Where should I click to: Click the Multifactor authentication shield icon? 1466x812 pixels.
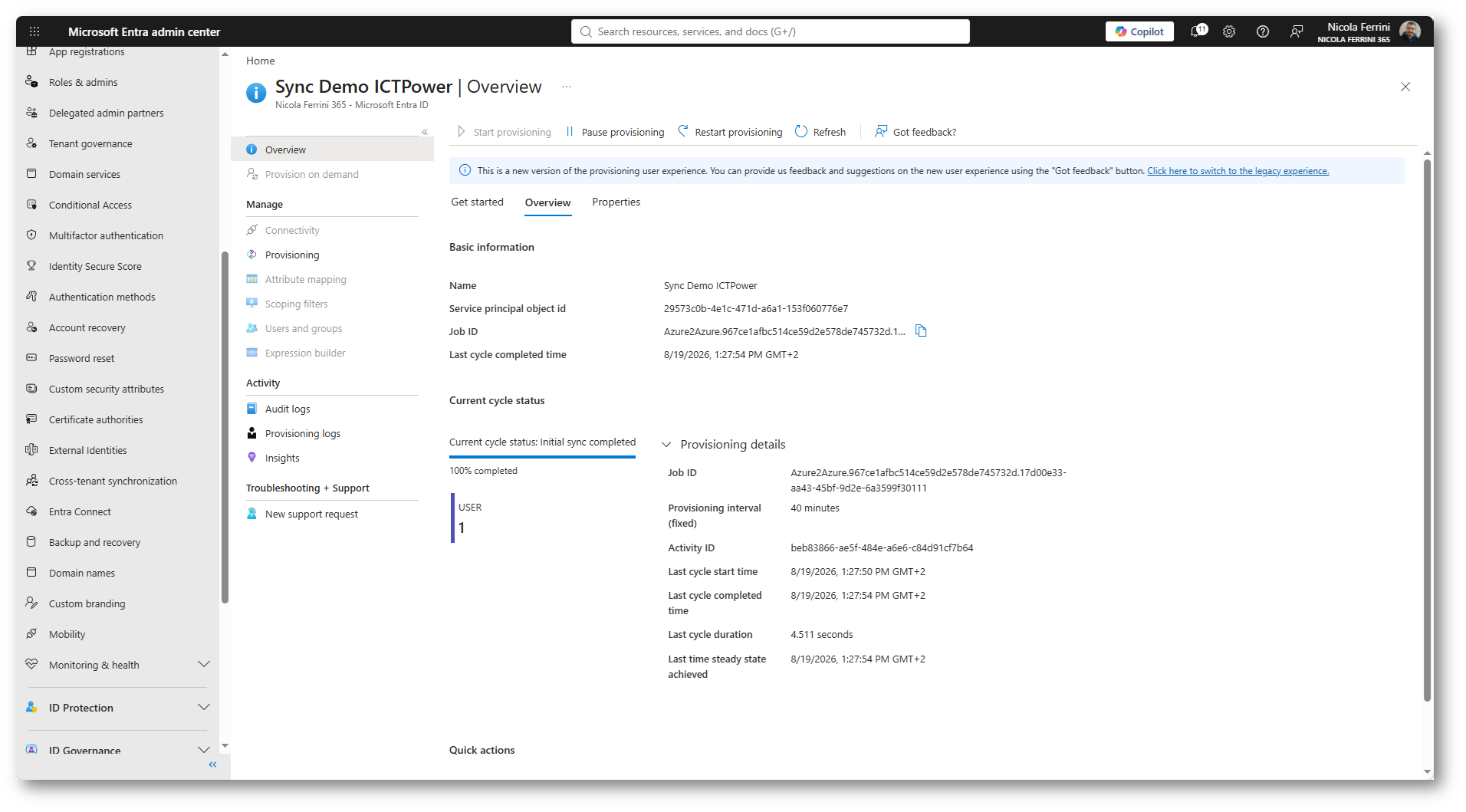31,235
